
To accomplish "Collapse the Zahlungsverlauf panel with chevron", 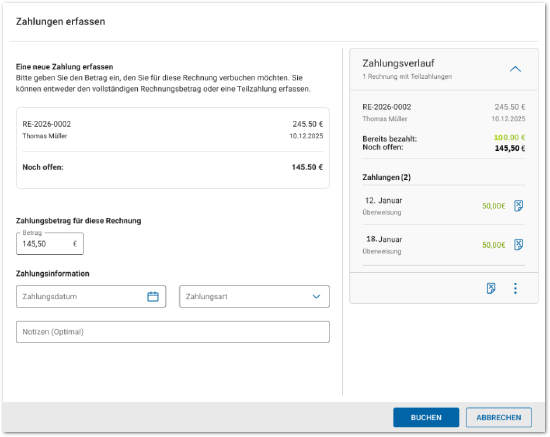I will pyautogui.click(x=515, y=69).
